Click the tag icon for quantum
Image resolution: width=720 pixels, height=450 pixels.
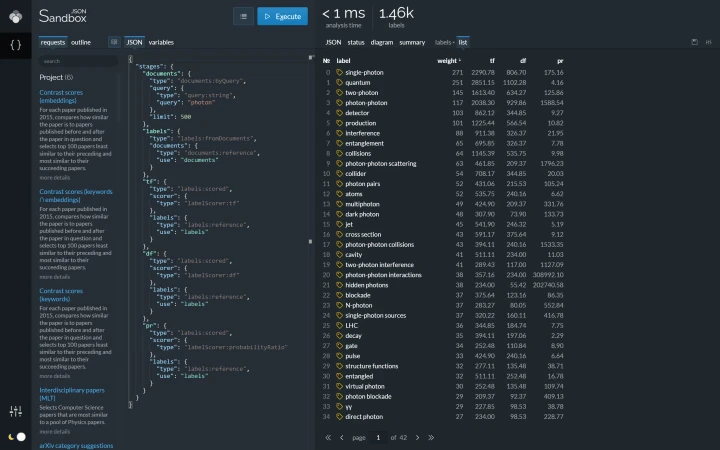click(x=339, y=83)
